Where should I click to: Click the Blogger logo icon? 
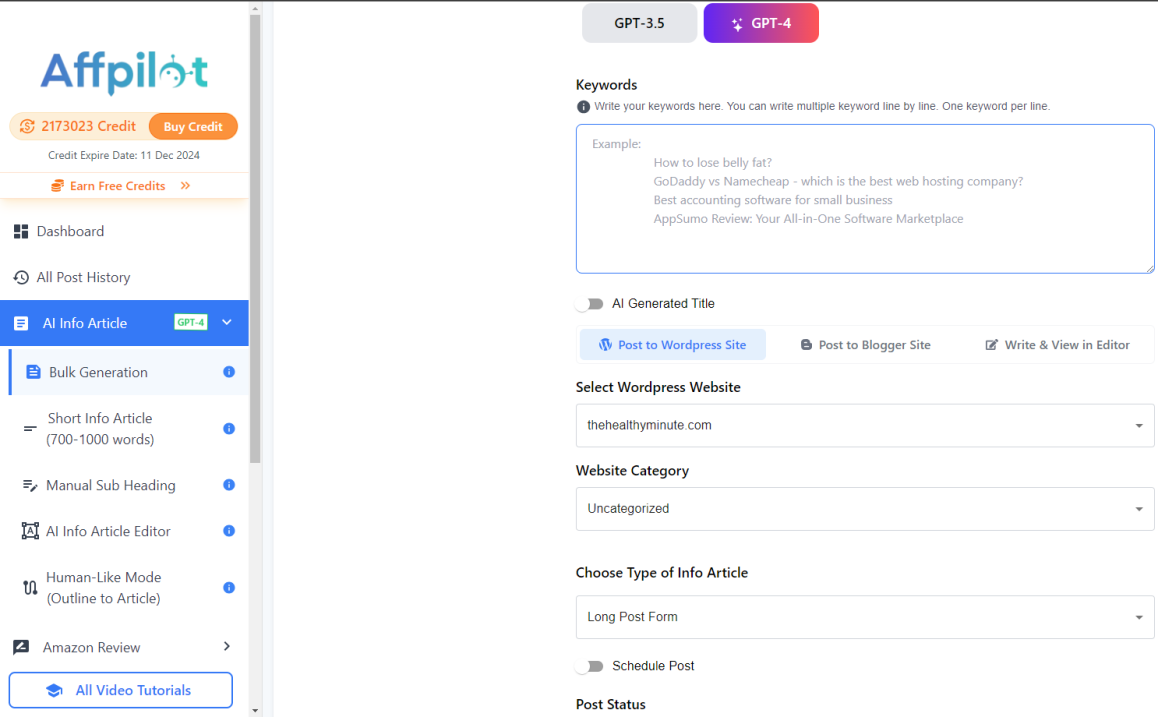pos(806,345)
